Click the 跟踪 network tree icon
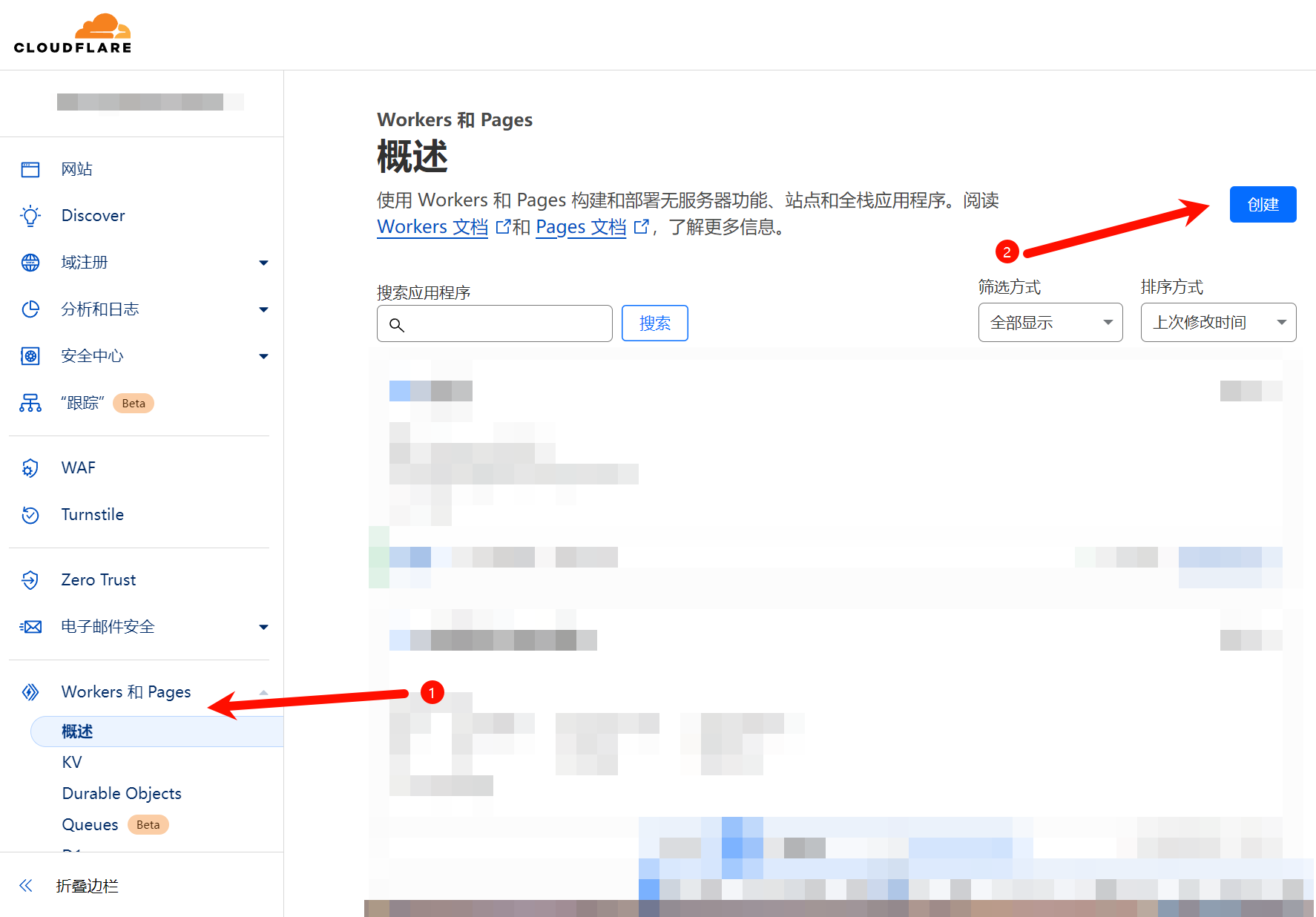 click(x=30, y=403)
